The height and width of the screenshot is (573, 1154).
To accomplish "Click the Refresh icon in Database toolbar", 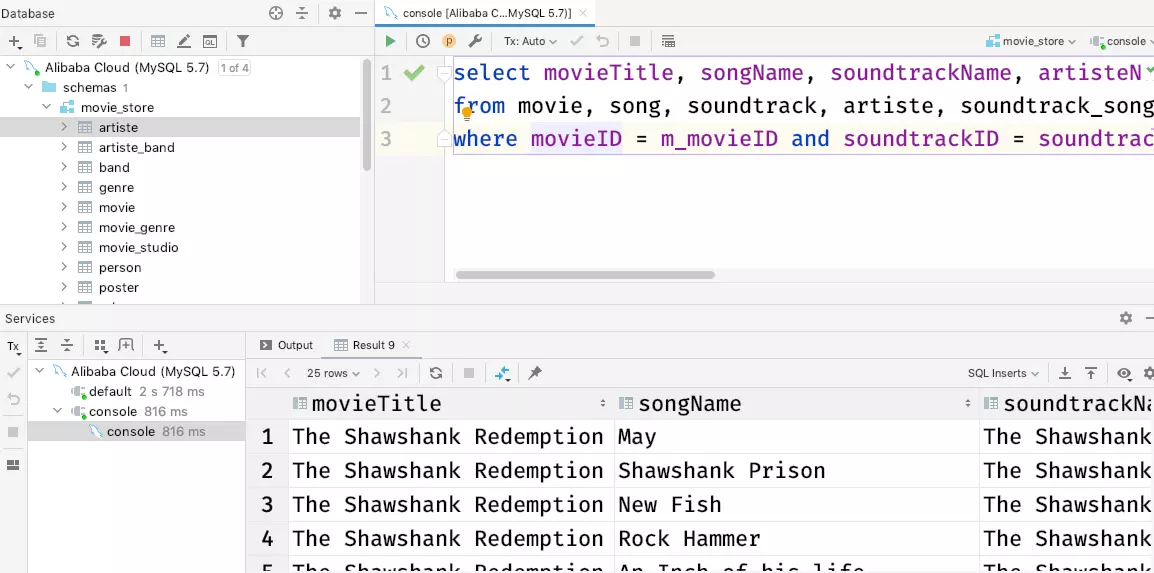I will point(73,41).
